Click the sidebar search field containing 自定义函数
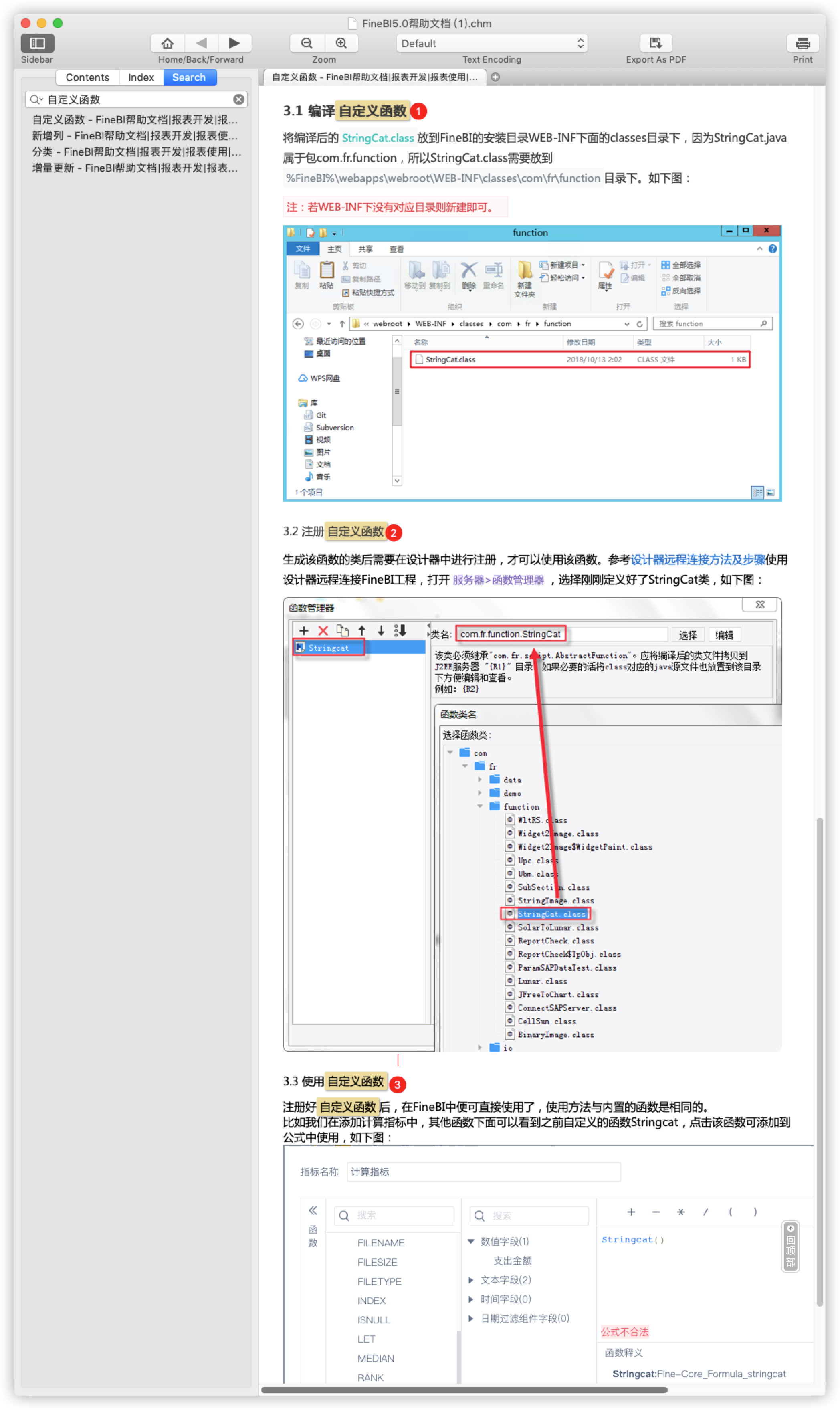Viewport: 840px width, 1410px height. [x=136, y=100]
